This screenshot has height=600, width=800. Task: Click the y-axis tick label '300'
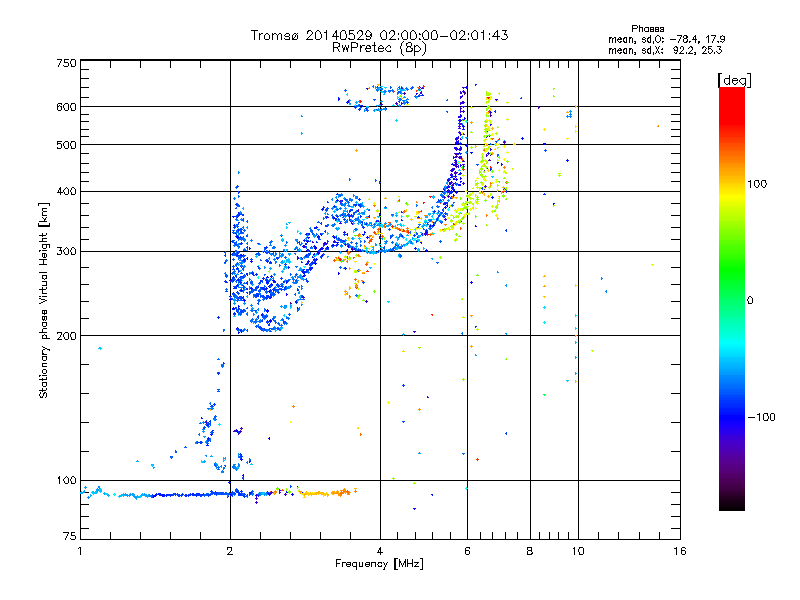[x=66, y=251]
